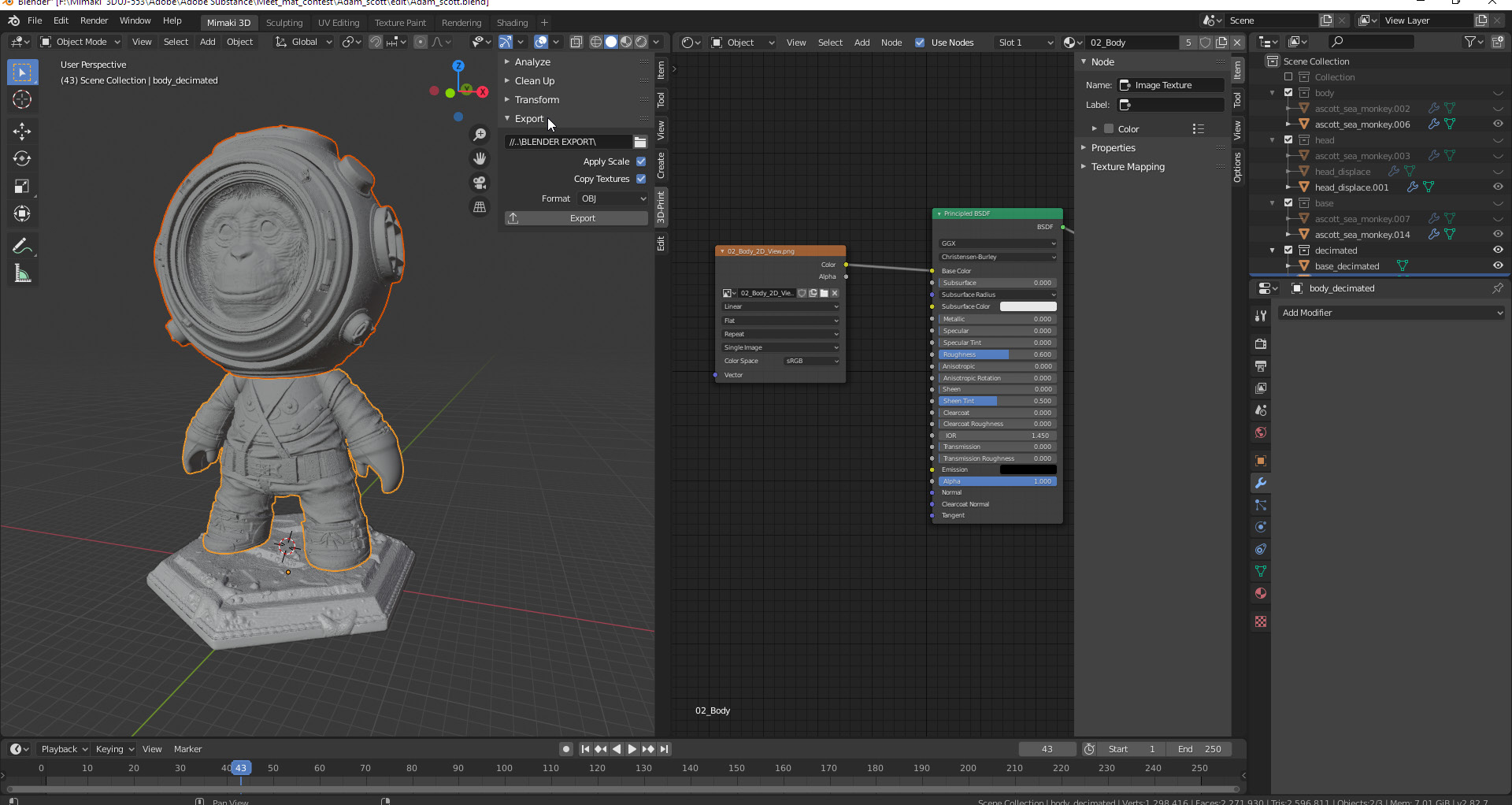Uncheck the Apply Scale checkbox
This screenshot has height=805, width=1512.
click(641, 161)
